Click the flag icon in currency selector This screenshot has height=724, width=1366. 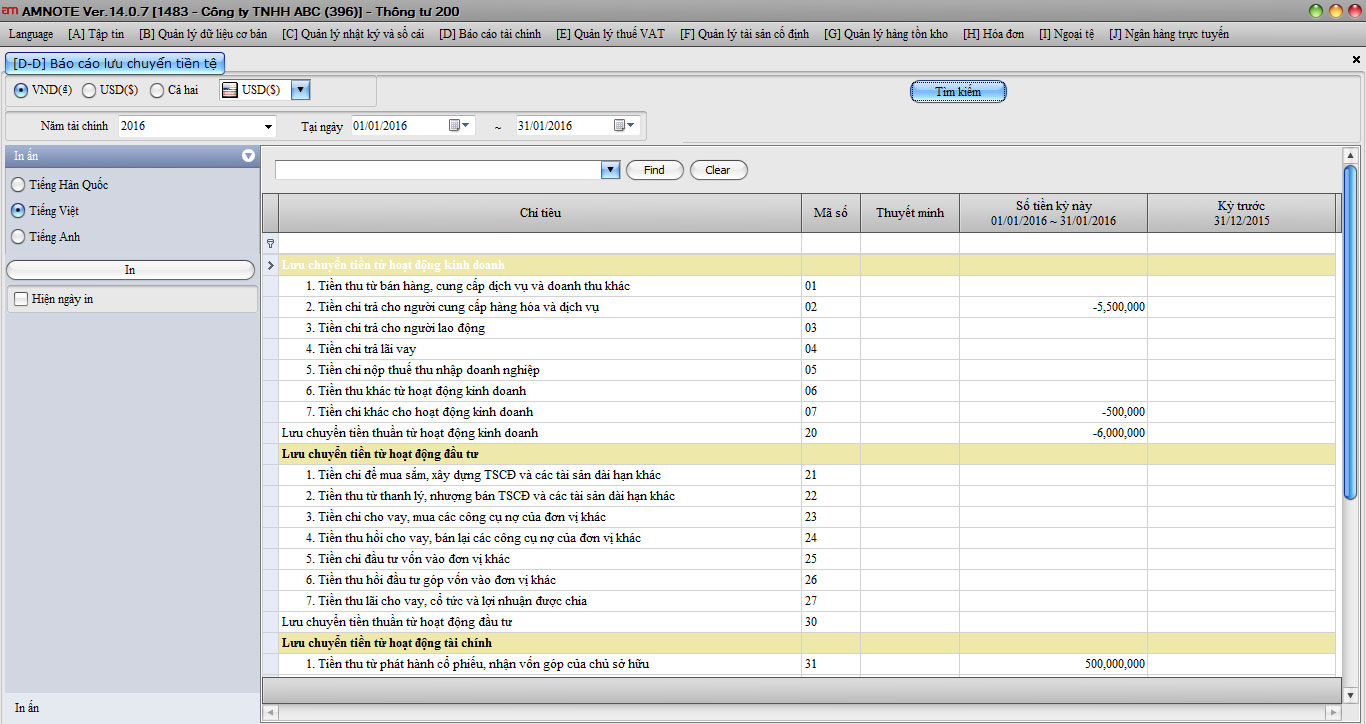(x=230, y=90)
